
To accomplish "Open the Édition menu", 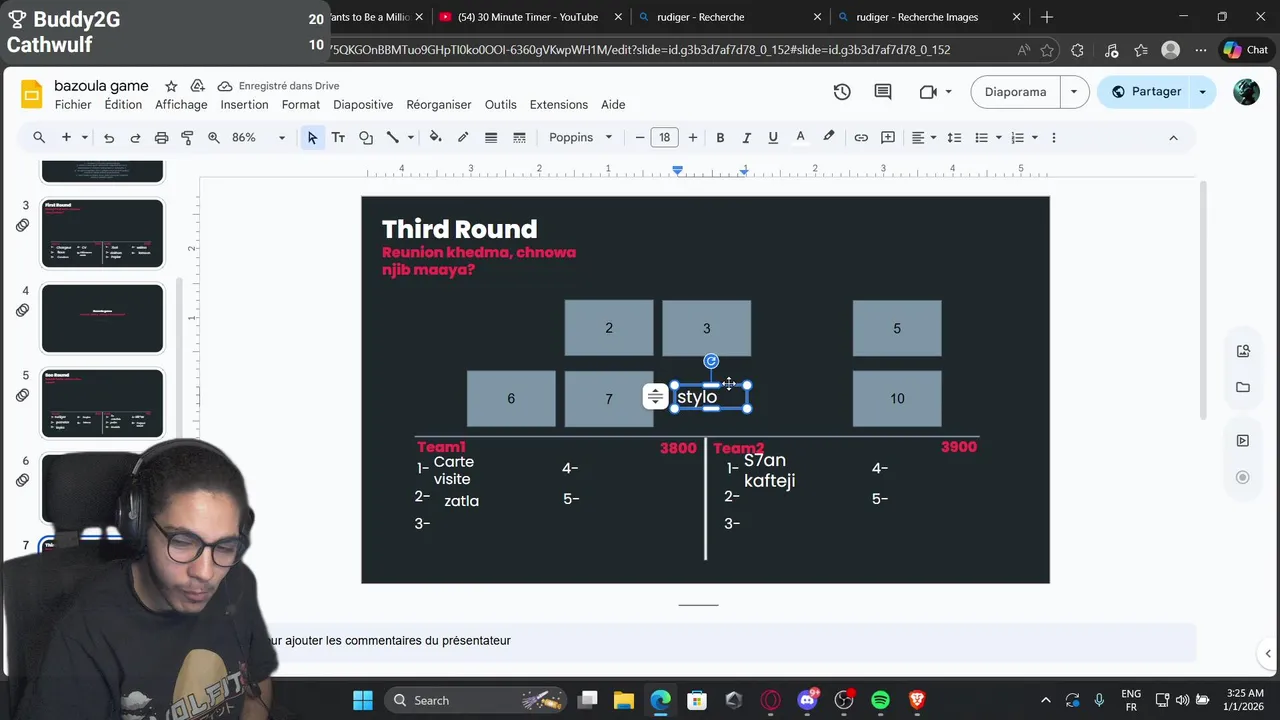I will coord(123,105).
